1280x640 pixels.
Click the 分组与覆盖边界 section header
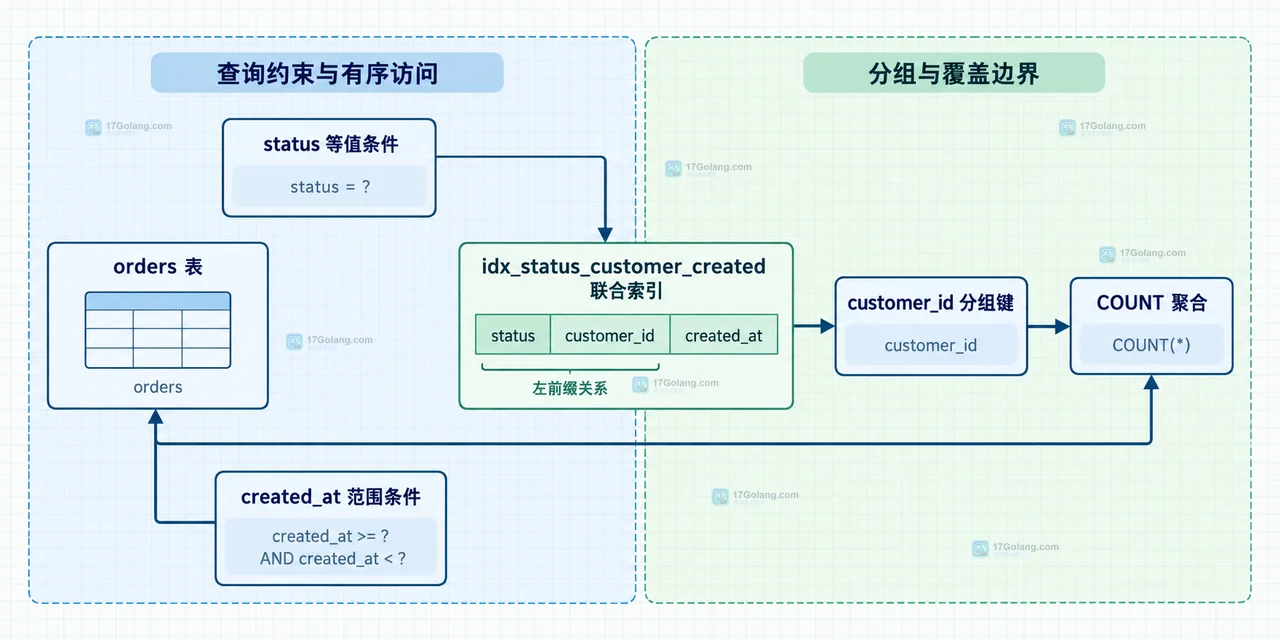coord(954,73)
